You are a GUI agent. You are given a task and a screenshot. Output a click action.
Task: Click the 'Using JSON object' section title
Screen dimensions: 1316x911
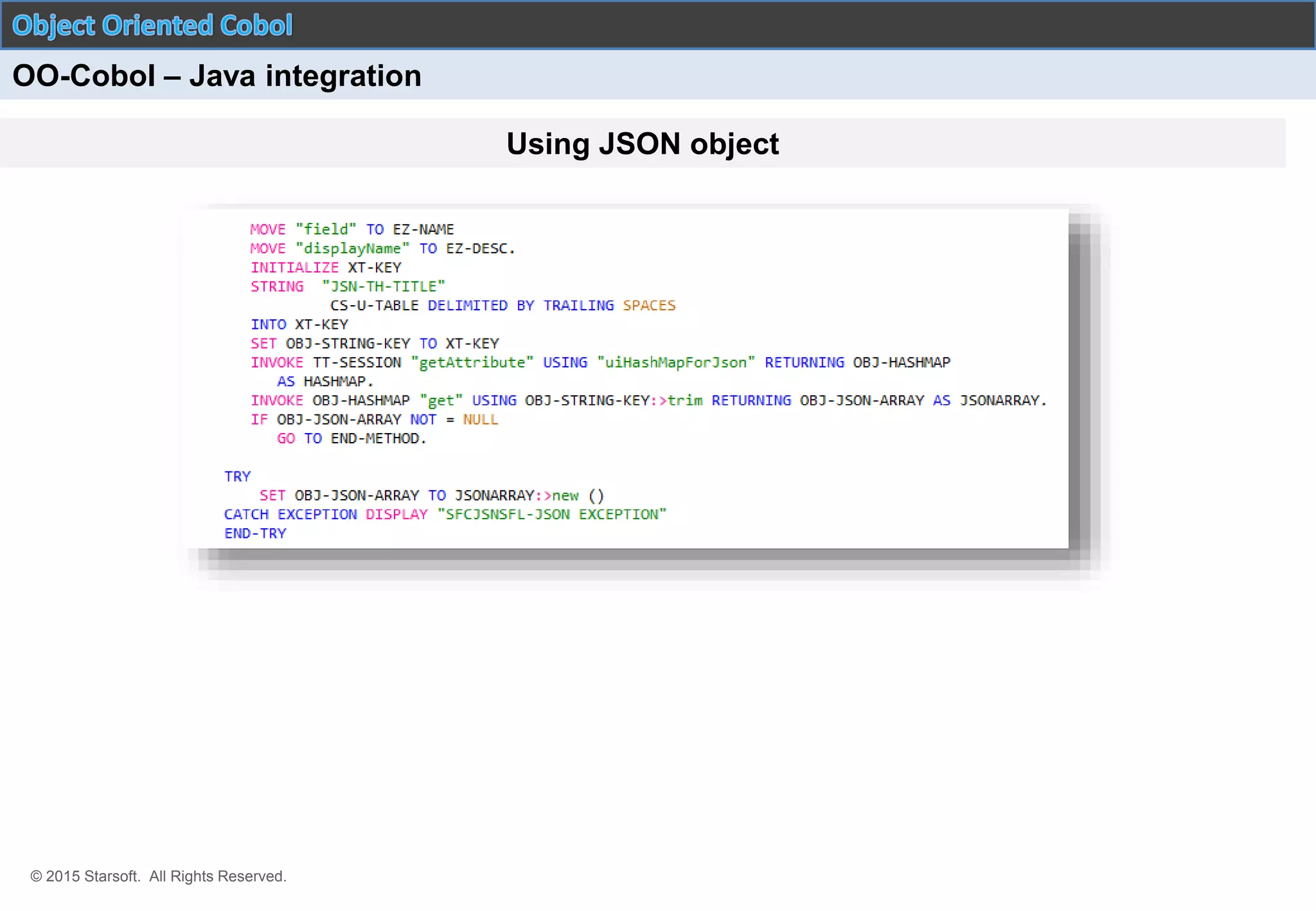[643, 143]
